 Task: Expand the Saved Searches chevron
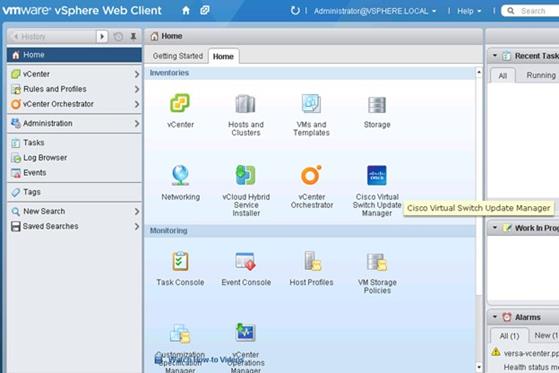(137, 226)
